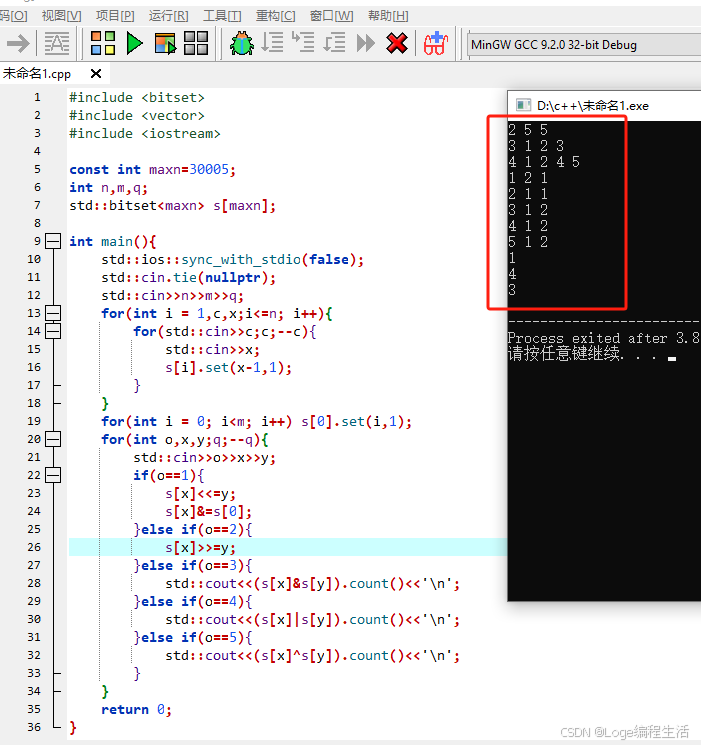
Task: Stop execution with the red X icon
Action: coord(396,43)
